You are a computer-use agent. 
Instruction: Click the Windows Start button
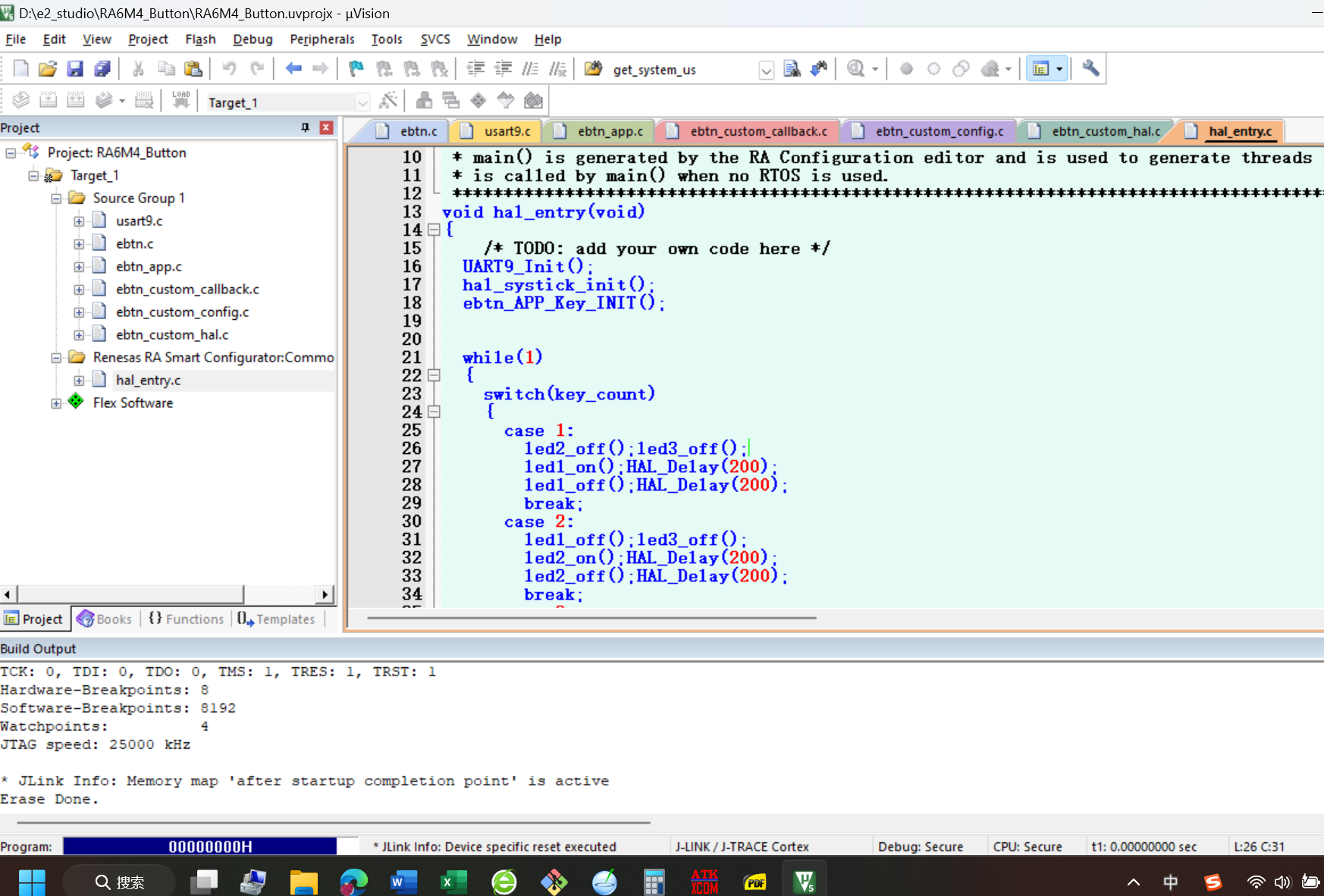(x=32, y=882)
